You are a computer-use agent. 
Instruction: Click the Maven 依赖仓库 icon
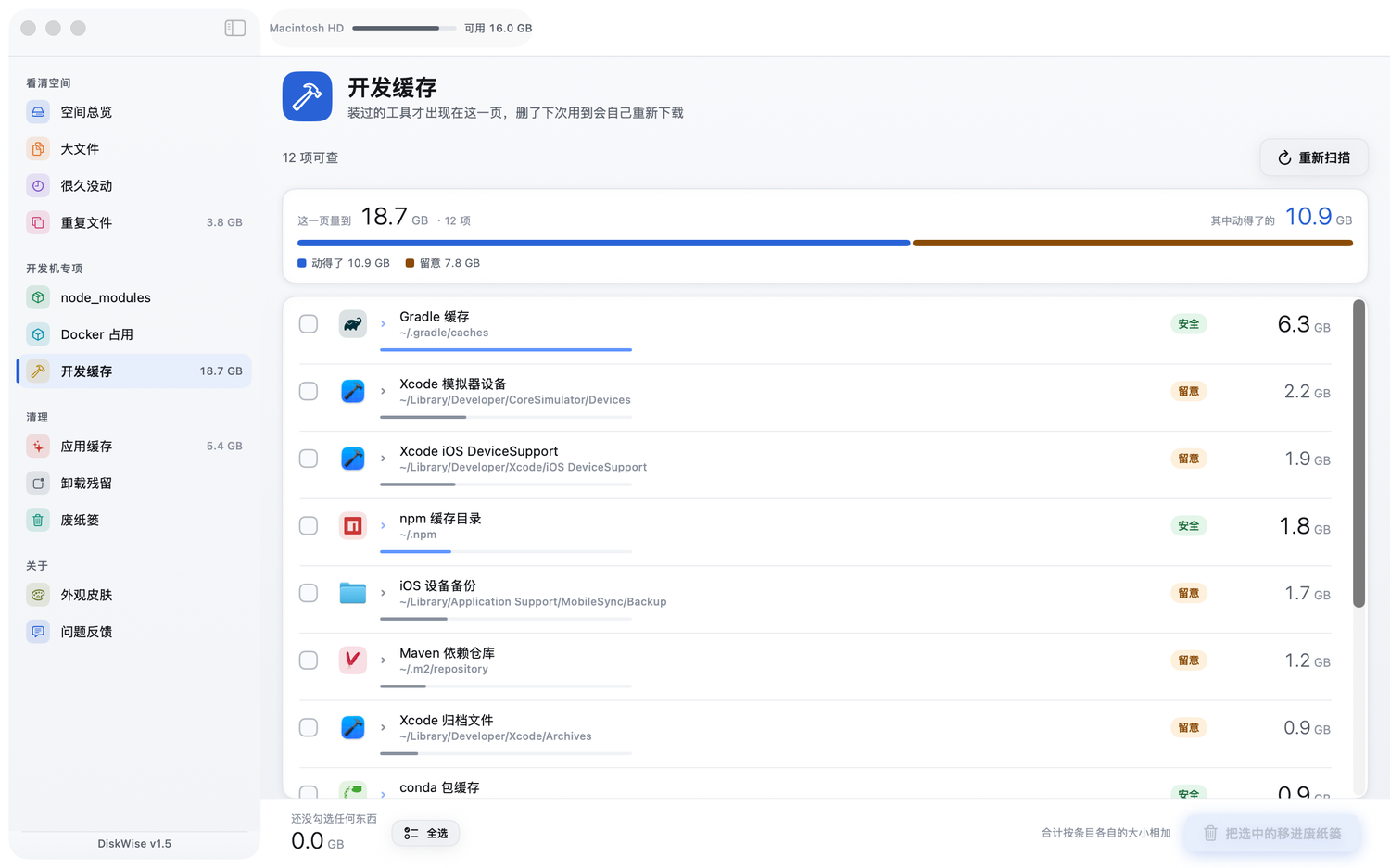point(353,660)
